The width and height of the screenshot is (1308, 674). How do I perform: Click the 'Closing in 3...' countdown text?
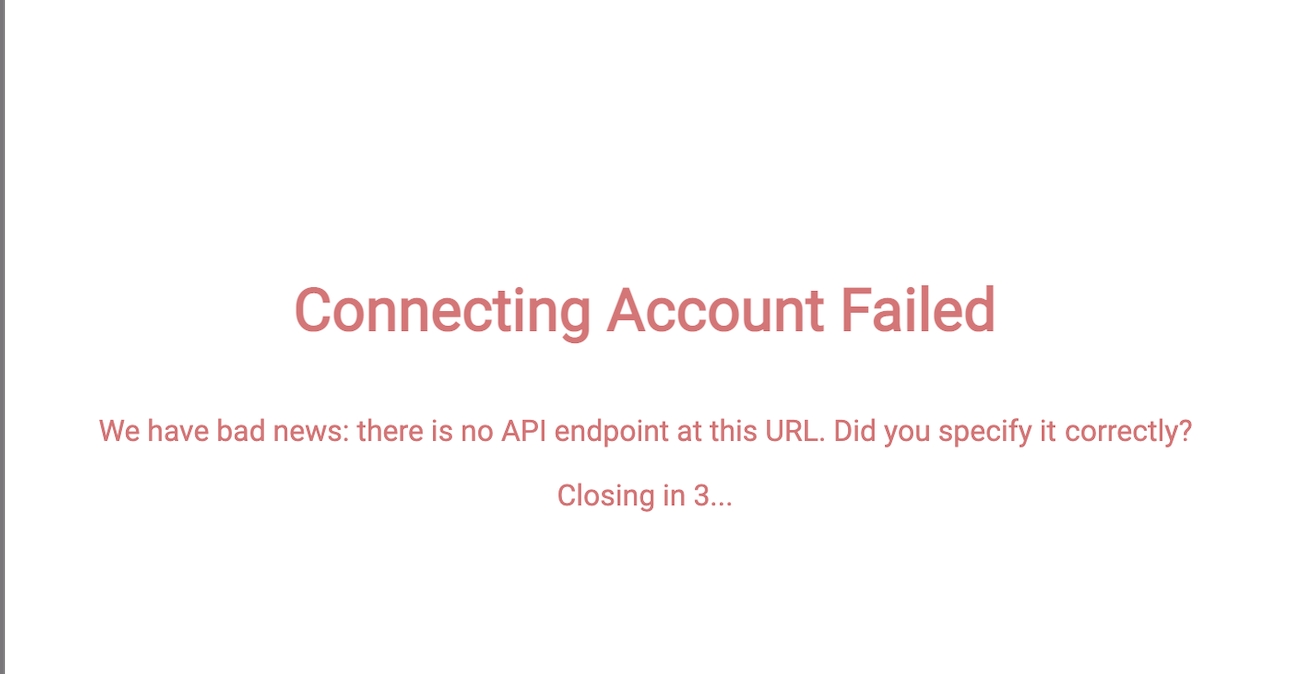click(644, 496)
